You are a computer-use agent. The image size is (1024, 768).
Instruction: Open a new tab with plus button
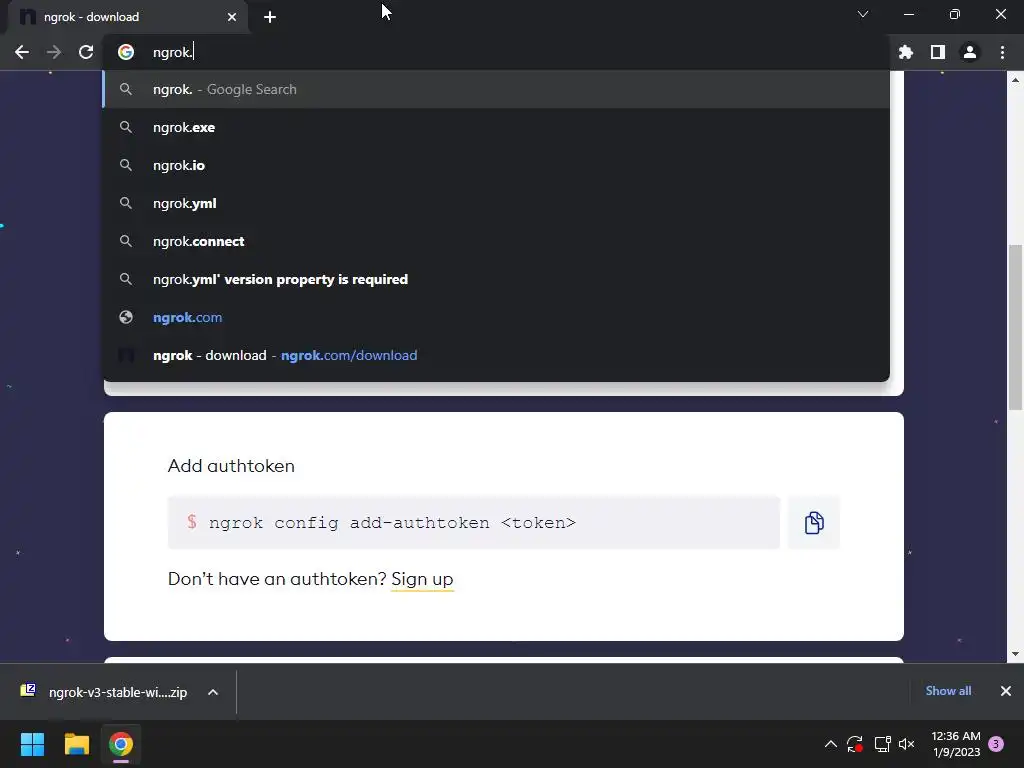[x=270, y=17]
